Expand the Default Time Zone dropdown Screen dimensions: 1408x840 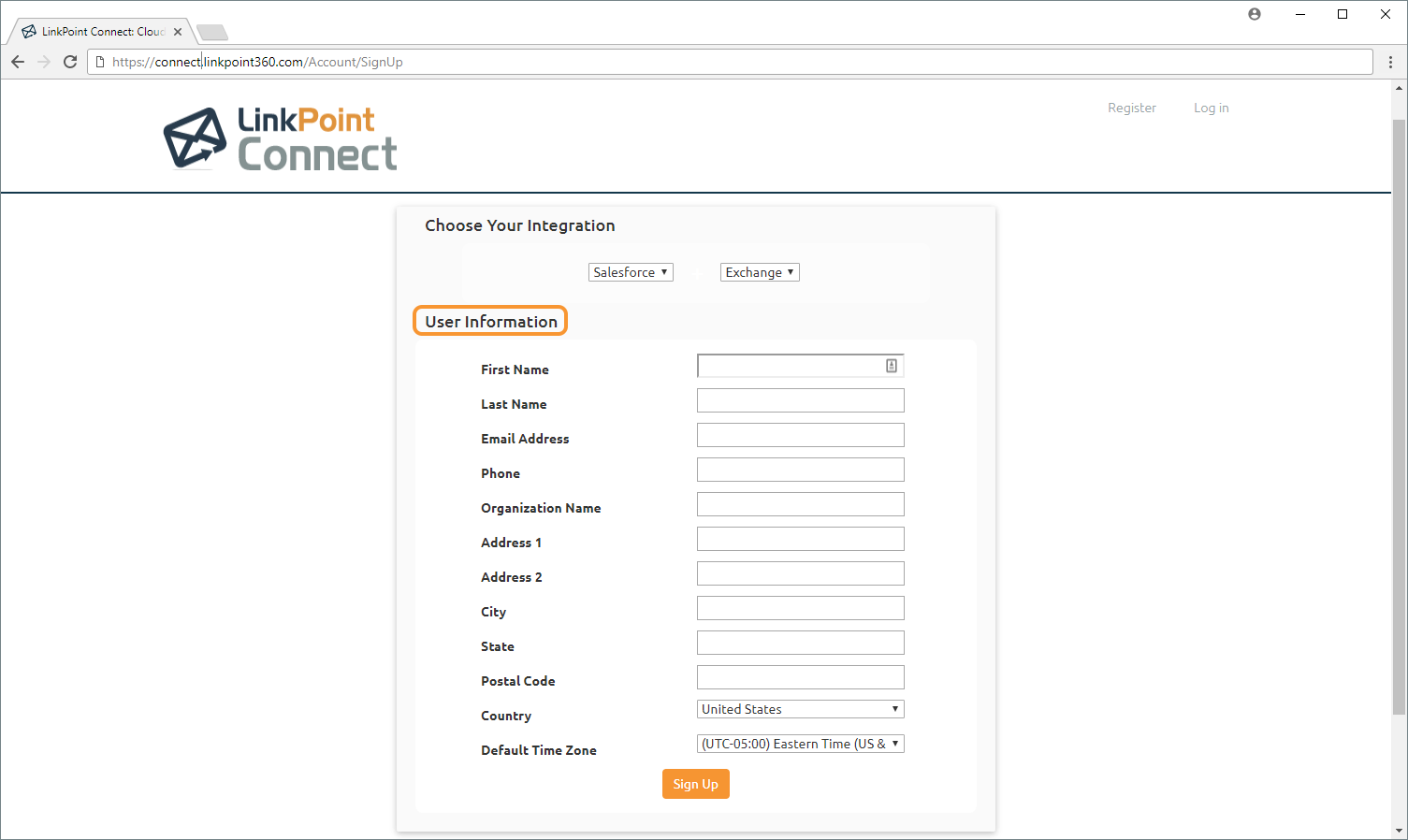pyautogui.click(x=800, y=744)
